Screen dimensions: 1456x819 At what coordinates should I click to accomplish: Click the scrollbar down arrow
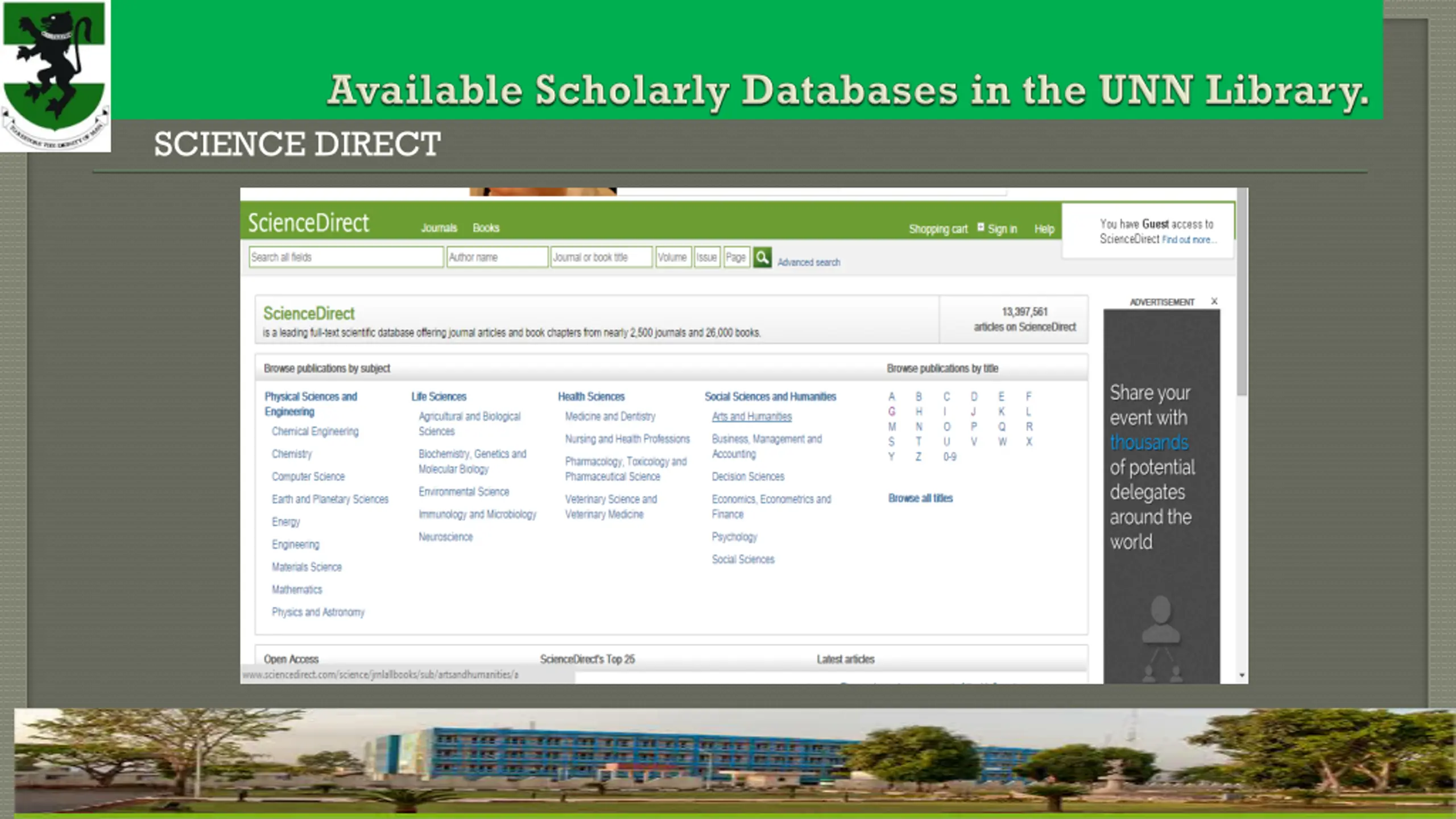pyautogui.click(x=1242, y=676)
